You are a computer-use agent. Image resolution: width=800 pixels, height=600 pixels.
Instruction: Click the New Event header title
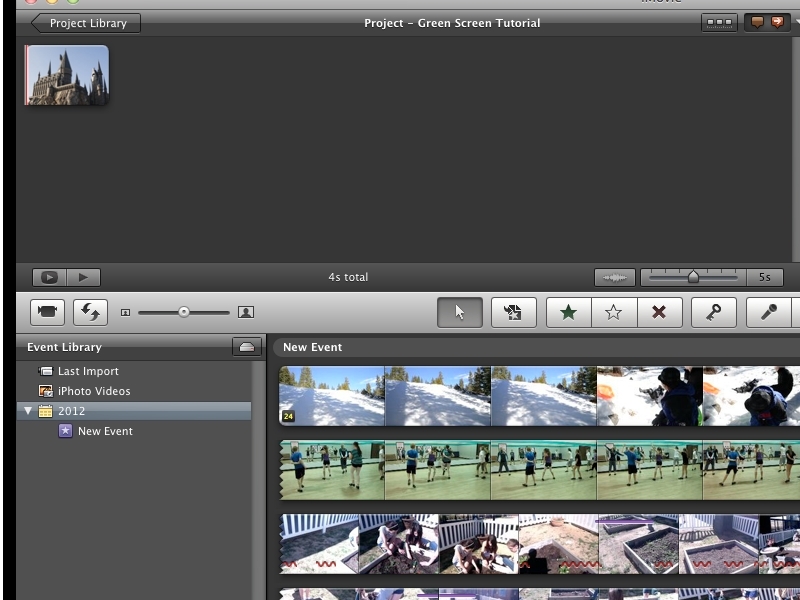(x=312, y=347)
